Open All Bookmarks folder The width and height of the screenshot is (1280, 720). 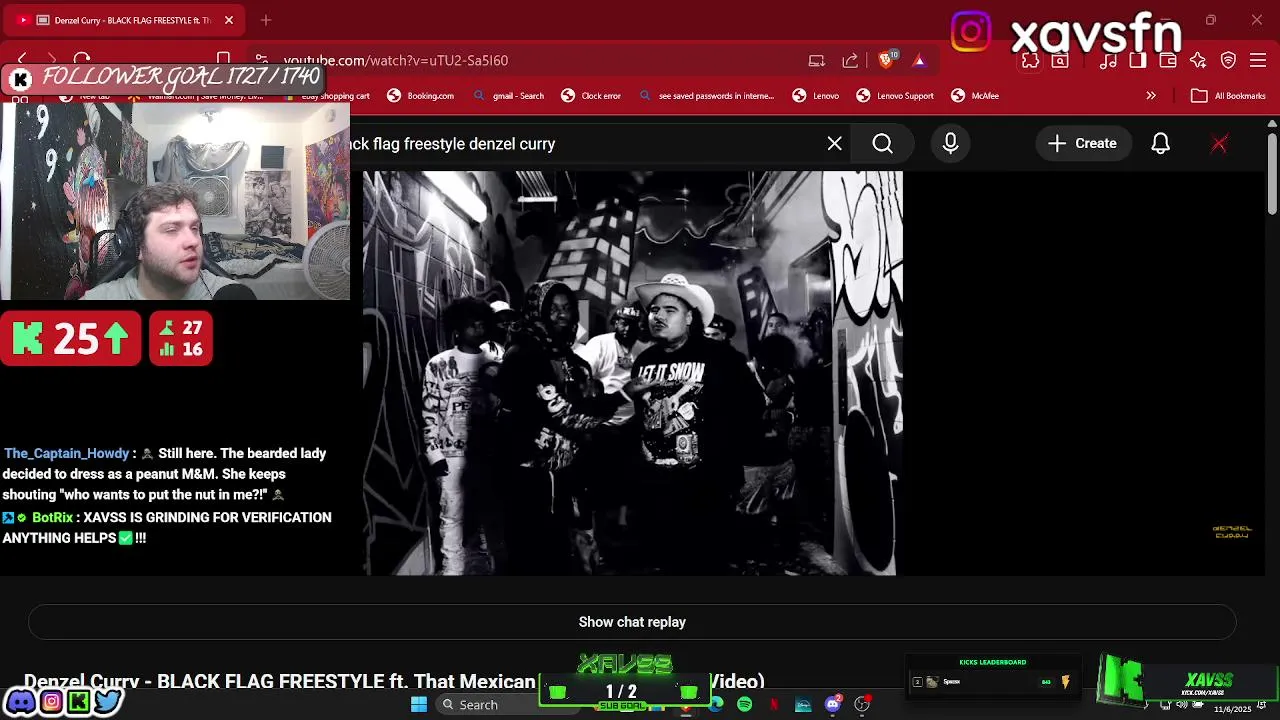pyautogui.click(x=1229, y=96)
